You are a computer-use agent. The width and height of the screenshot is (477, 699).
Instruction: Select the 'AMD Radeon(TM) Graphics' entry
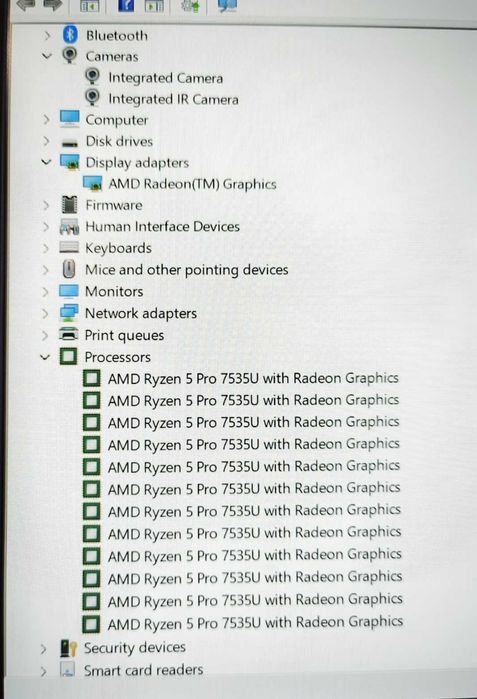(x=193, y=184)
